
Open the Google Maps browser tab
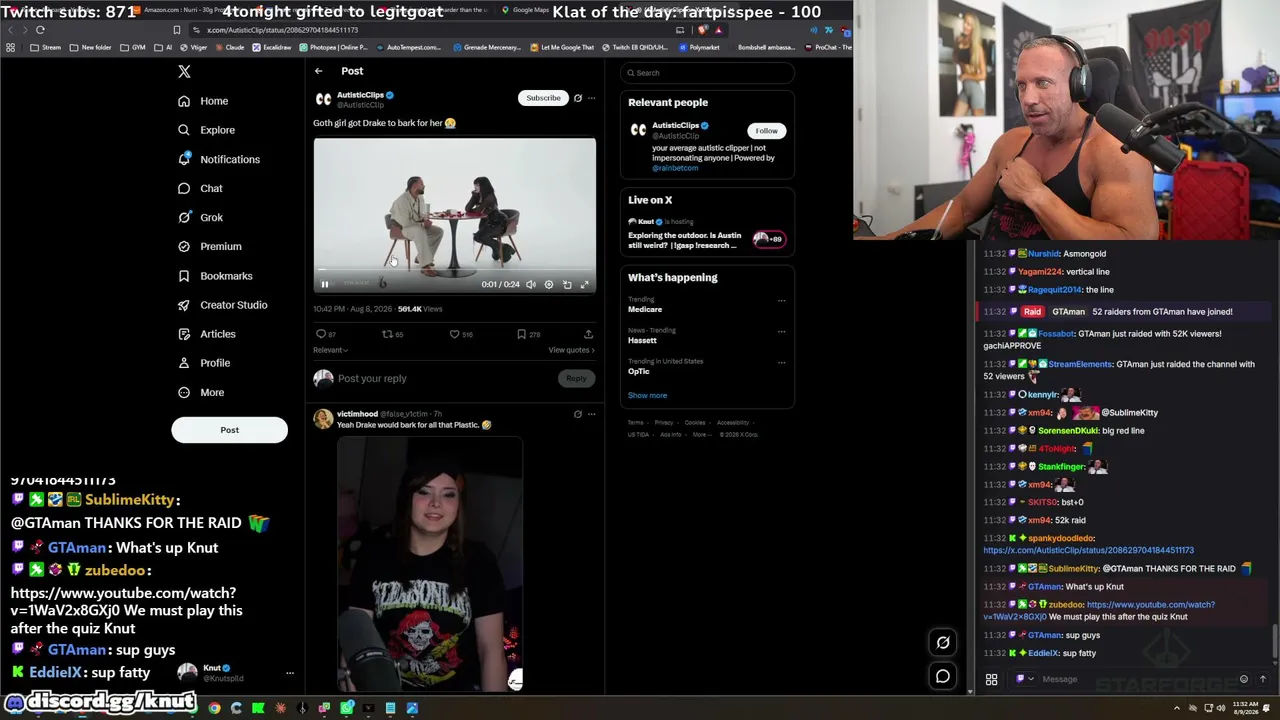click(525, 10)
